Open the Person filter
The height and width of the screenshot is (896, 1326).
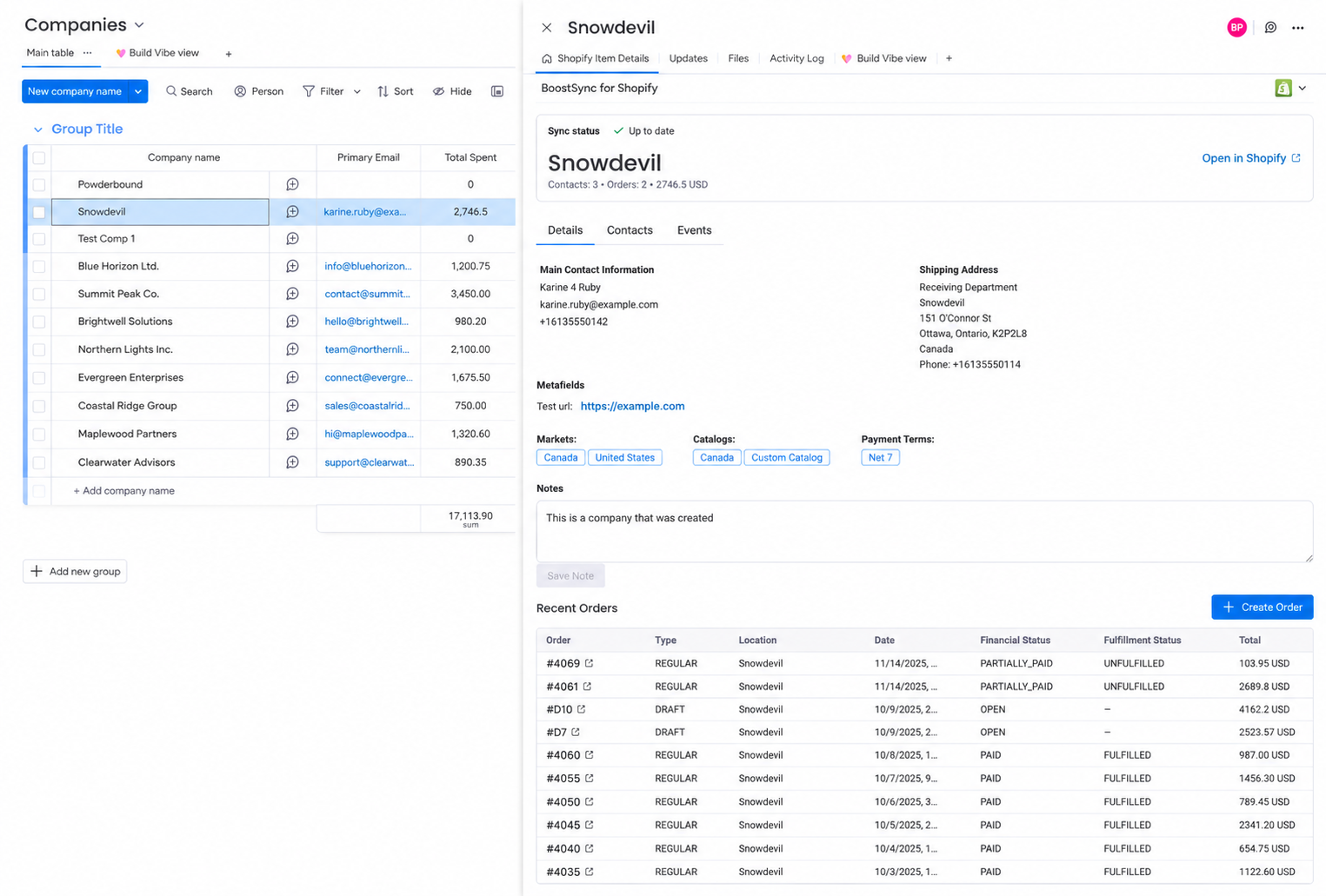(259, 91)
